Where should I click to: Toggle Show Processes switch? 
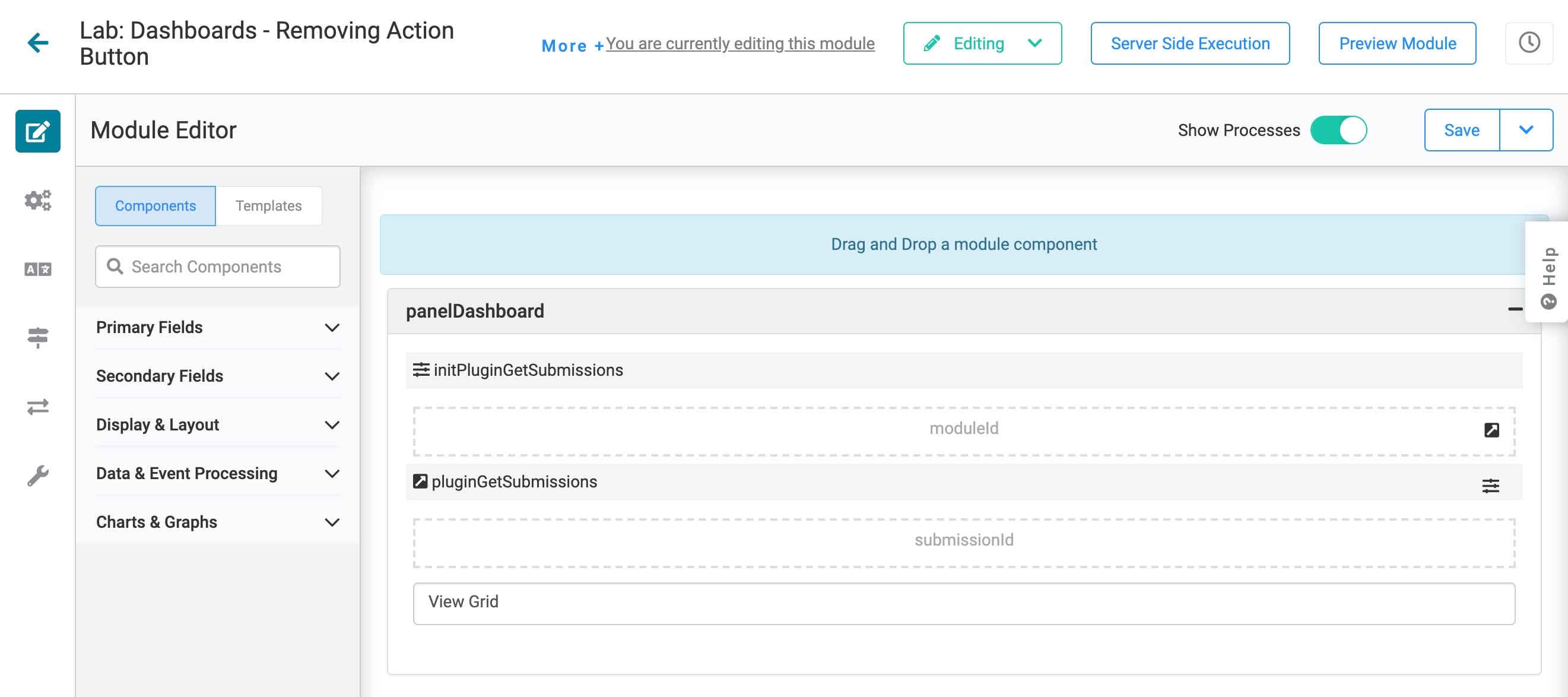(x=1338, y=130)
